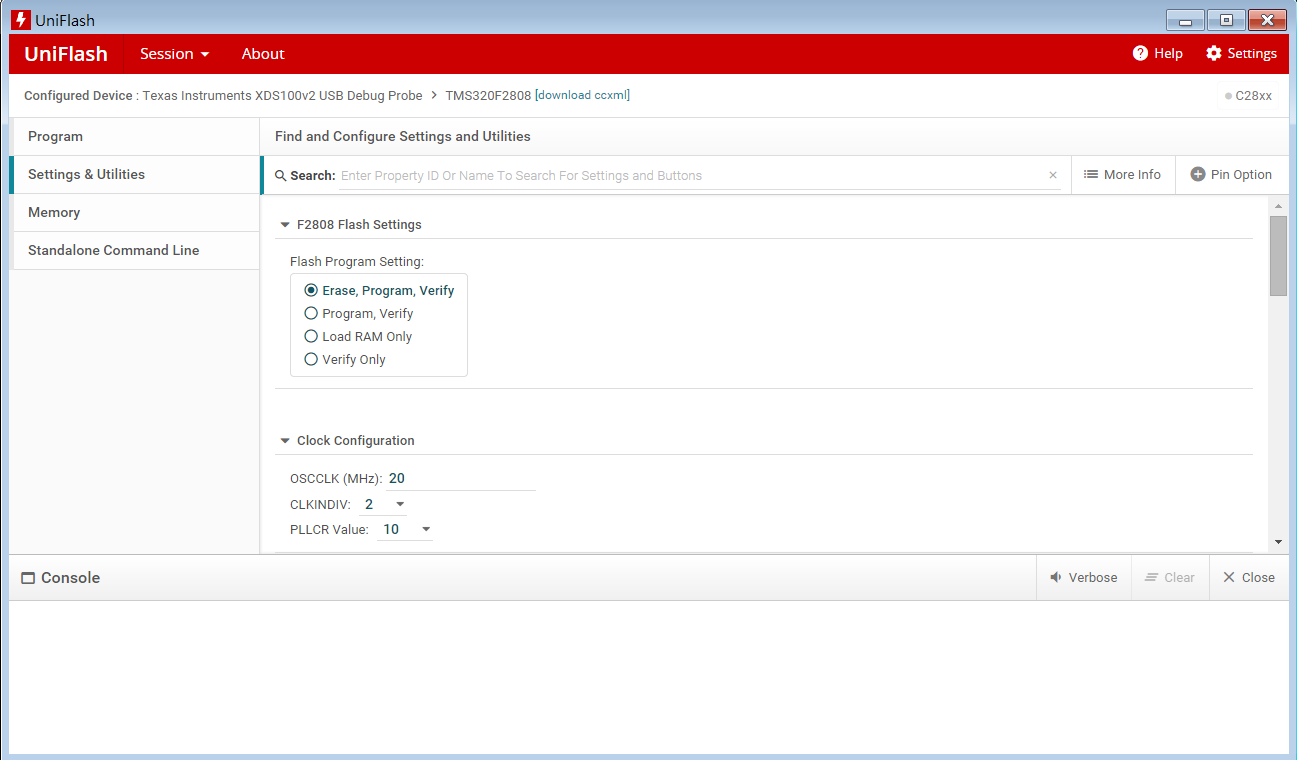The image size is (1297, 760).
Task: Collapse the F2808 Flash Settings section
Action: [x=285, y=225]
